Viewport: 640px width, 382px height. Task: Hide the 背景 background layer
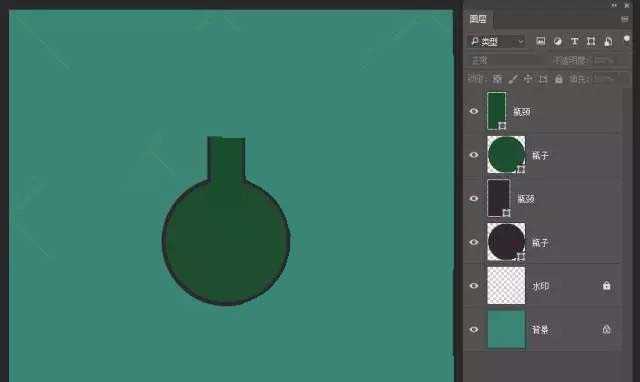point(473,329)
